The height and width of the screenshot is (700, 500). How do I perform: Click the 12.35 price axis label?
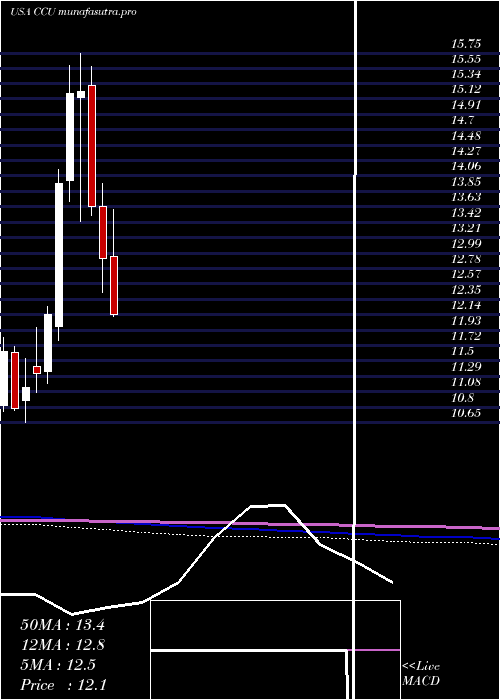466,290
